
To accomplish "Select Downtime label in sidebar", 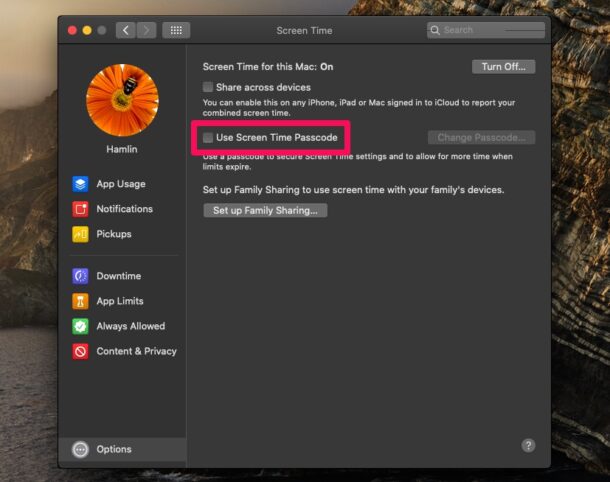I will point(119,276).
